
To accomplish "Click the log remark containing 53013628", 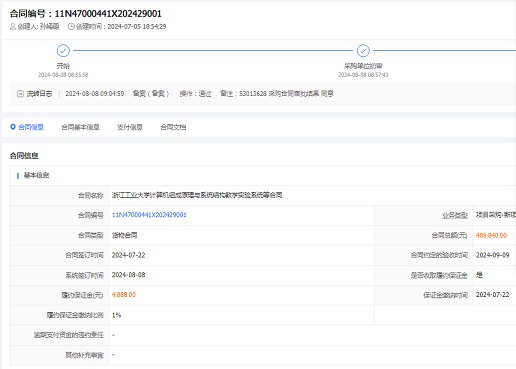I will point(277,94).
